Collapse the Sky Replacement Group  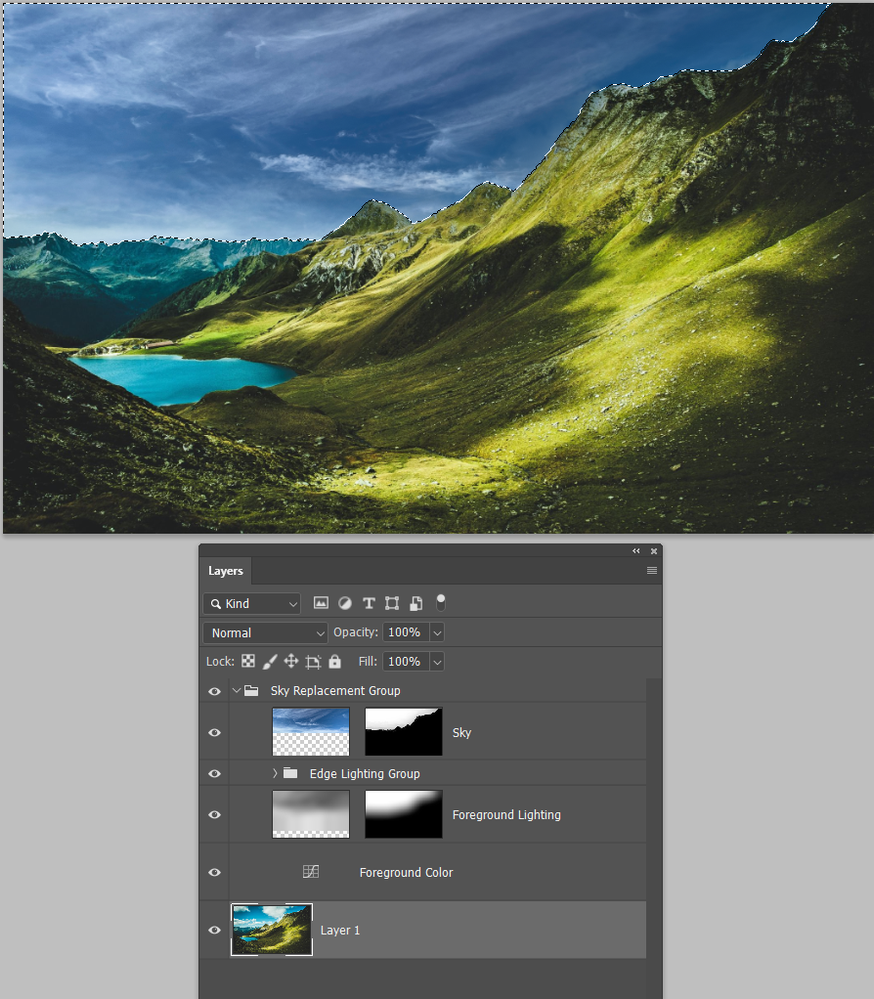click(x=236, y=691)
